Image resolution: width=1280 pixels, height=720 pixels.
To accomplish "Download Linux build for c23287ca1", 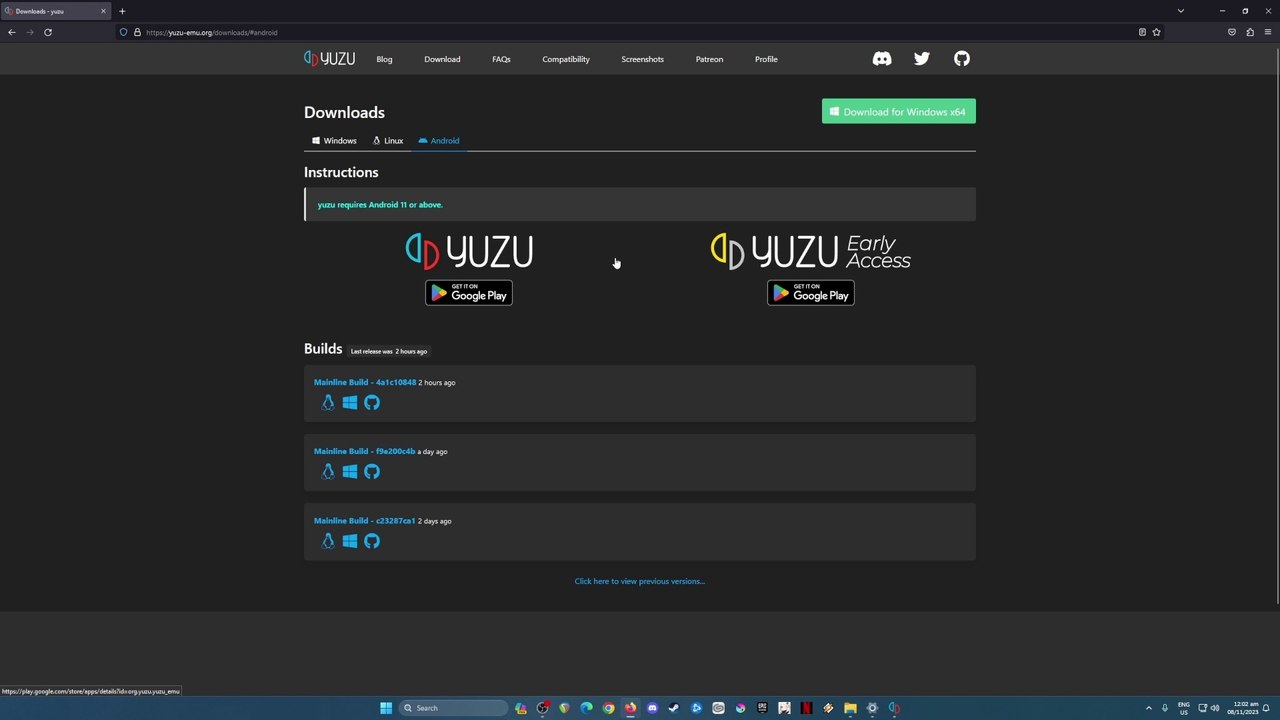I will [x=328, y=541].
